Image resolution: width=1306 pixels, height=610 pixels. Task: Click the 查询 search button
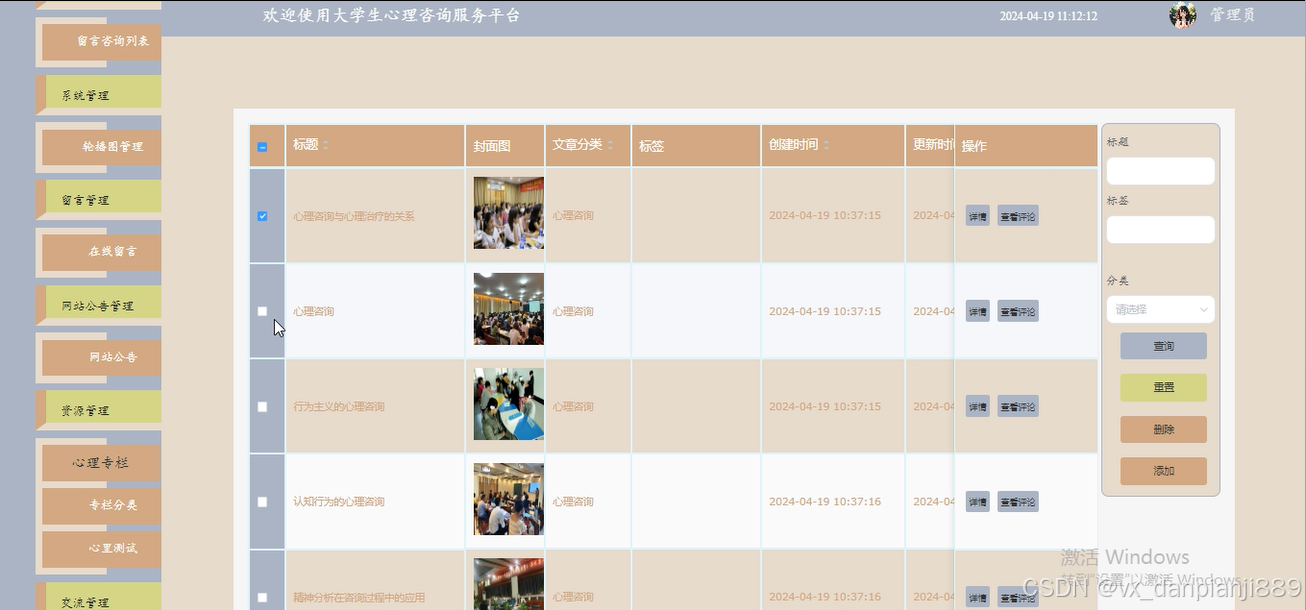pos(1163,346)
